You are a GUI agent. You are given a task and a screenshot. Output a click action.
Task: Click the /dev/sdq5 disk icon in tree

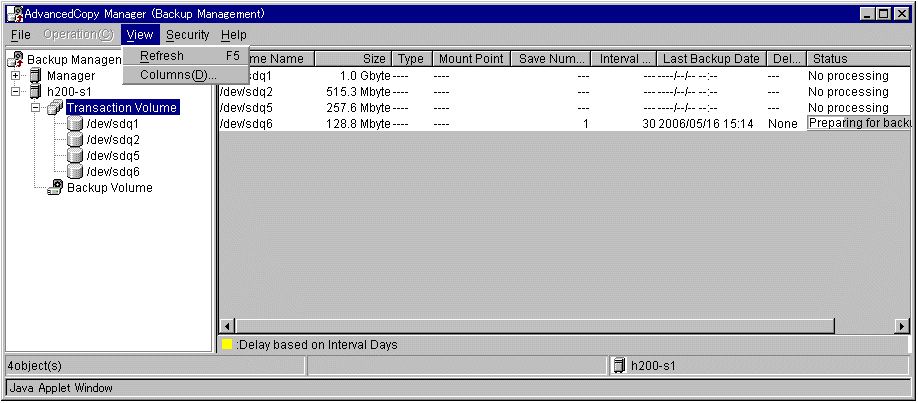tap(74, 155)
